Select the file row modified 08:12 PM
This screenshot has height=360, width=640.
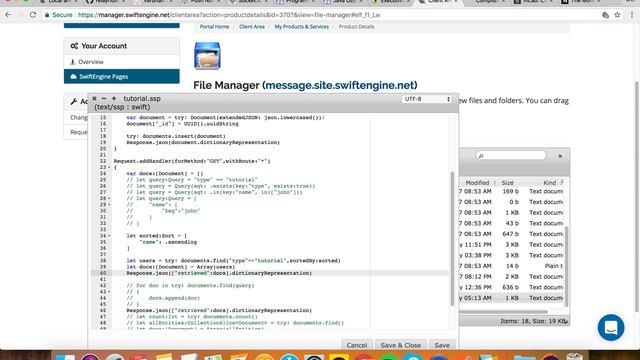click(x=511, y=276)
